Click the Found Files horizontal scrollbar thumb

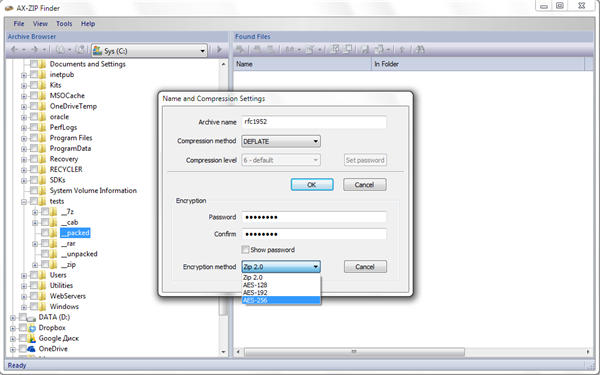354,352
